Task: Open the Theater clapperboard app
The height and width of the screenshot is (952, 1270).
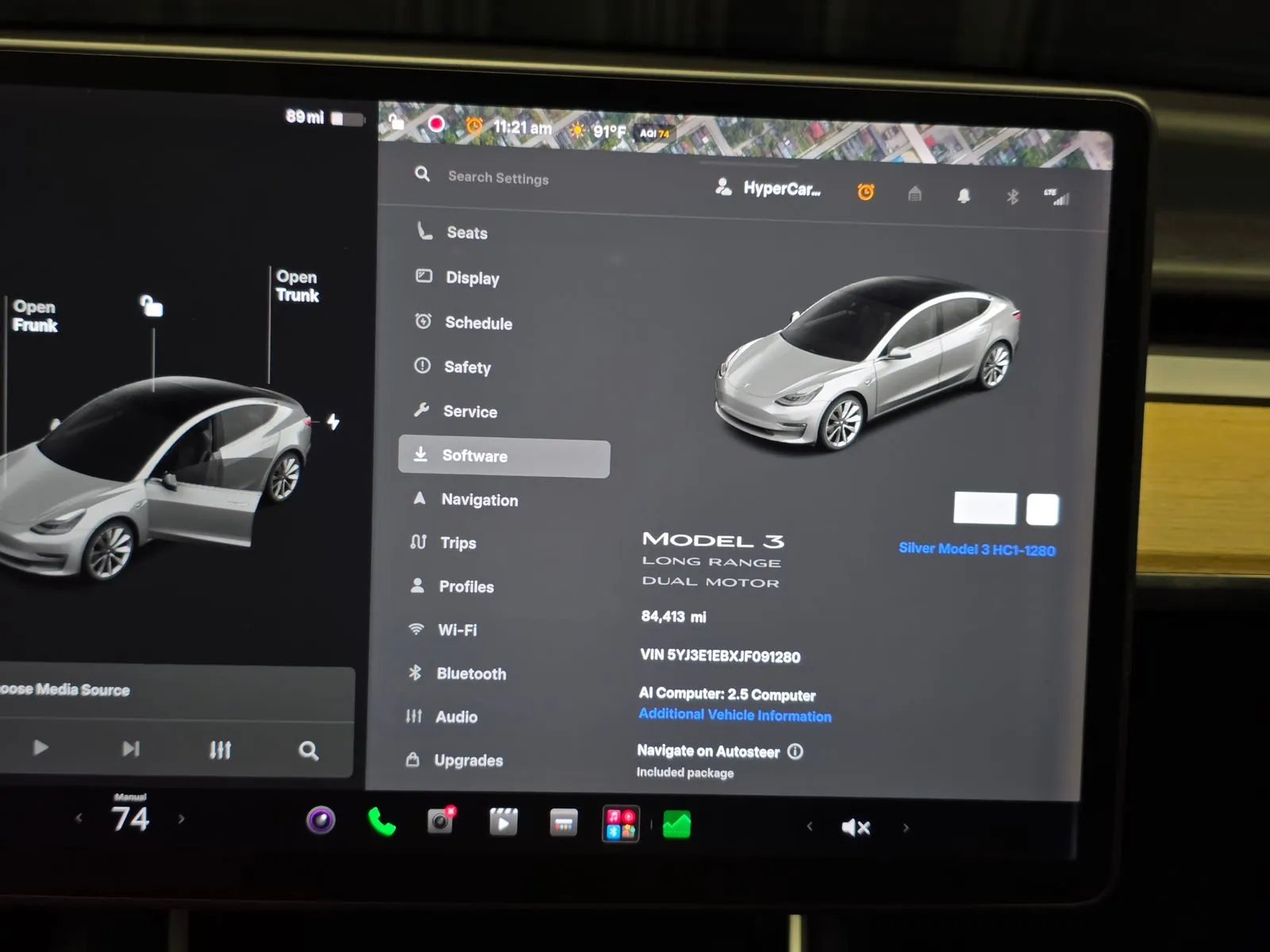Action: coord(503,823)
